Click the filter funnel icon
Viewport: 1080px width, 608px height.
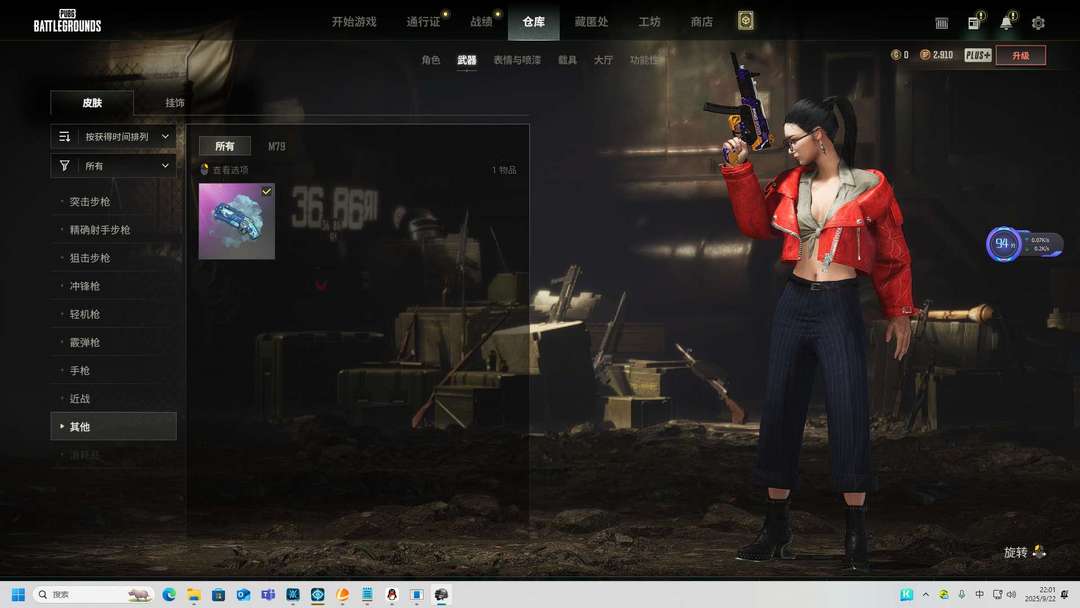pyautogui.click(x=64, y=165)
